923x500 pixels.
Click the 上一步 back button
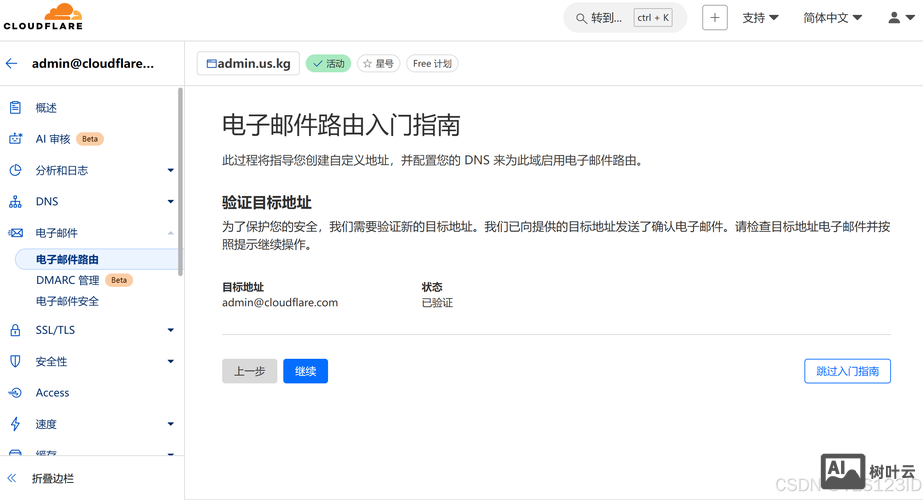pyautogui.click(x=250, y=371)
